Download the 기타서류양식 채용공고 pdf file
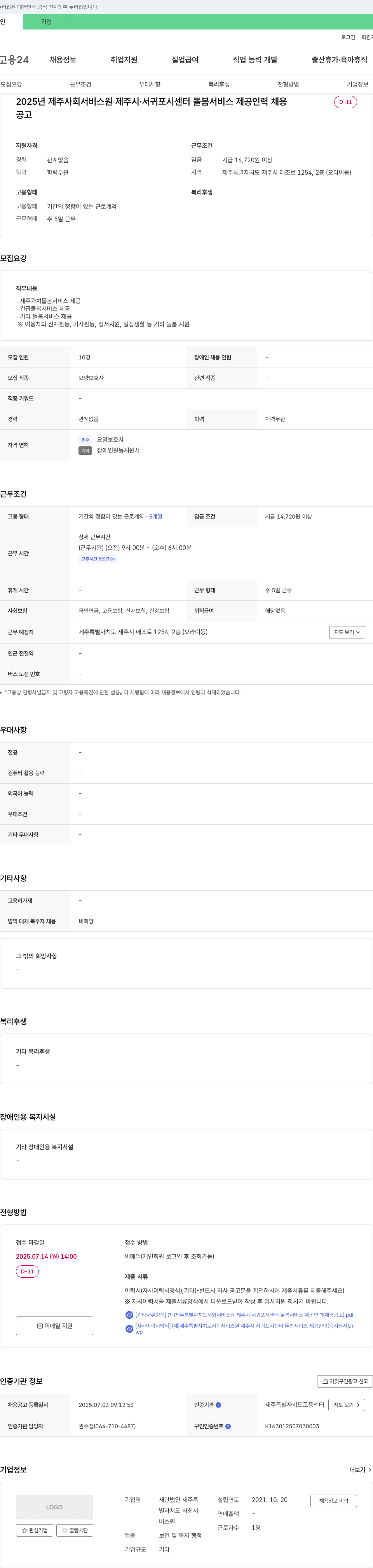373x1568 pixels. [244, 1315]
